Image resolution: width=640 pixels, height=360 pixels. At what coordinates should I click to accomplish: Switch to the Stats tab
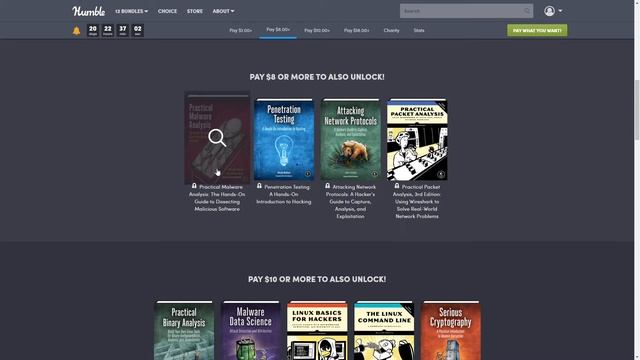(419, 30)
